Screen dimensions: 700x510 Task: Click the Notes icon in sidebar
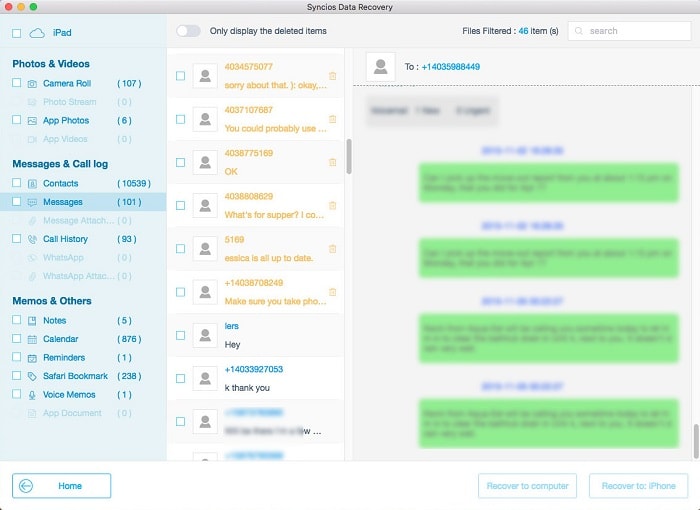point(32,321)
